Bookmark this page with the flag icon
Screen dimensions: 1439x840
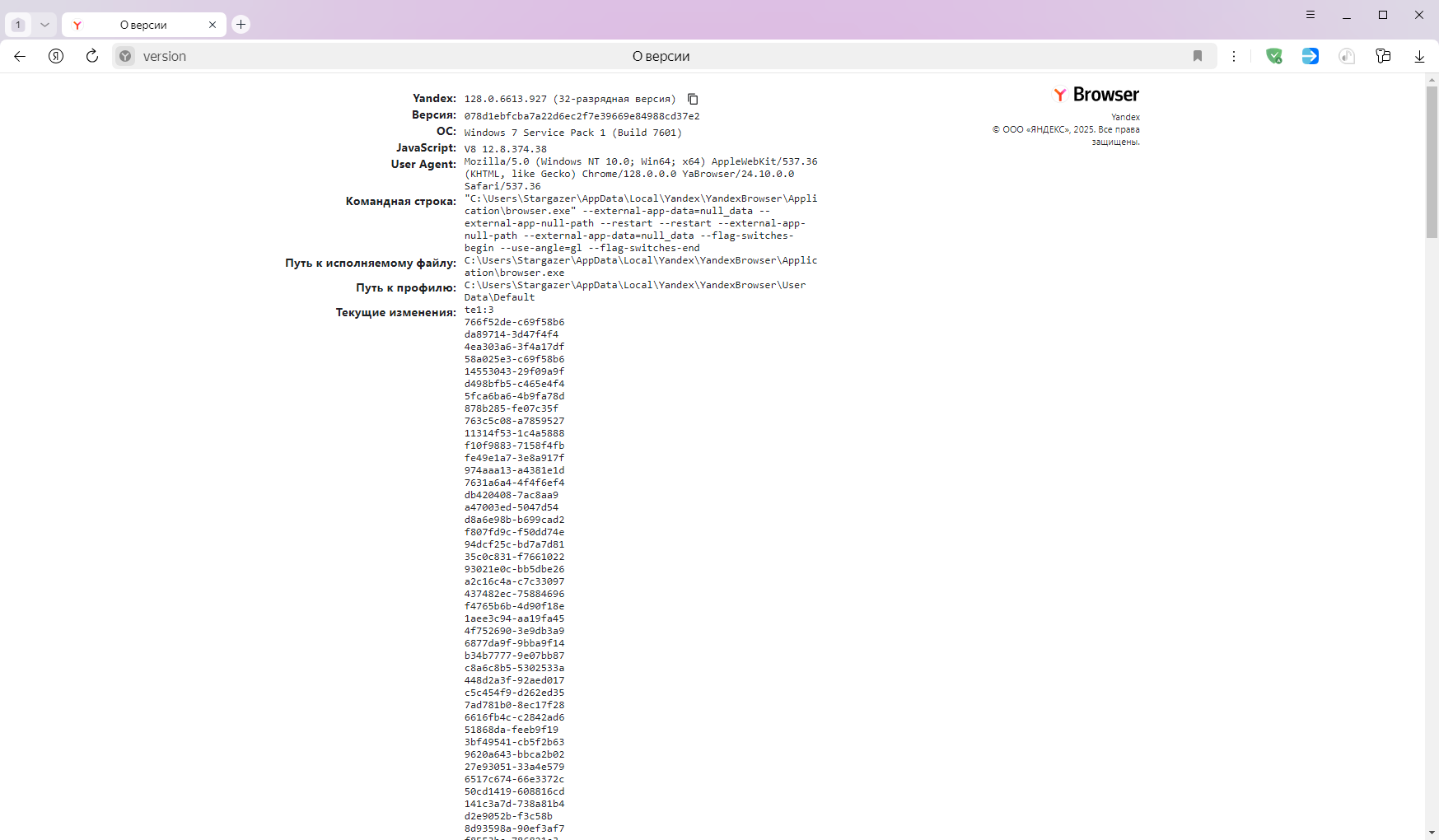1198,56
